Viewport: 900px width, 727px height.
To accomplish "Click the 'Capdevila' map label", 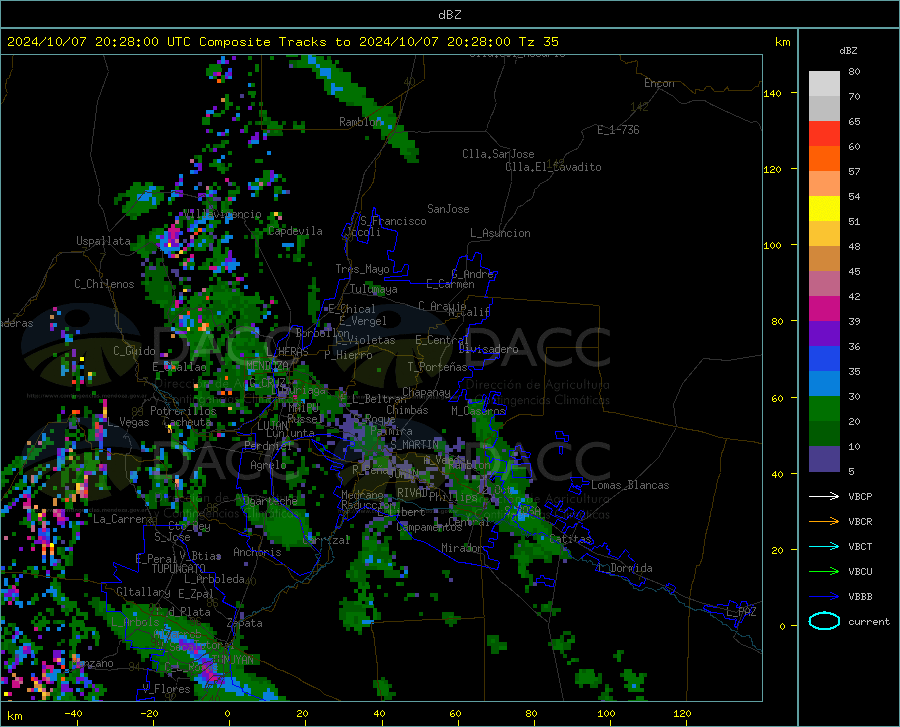I will (295, 231).
